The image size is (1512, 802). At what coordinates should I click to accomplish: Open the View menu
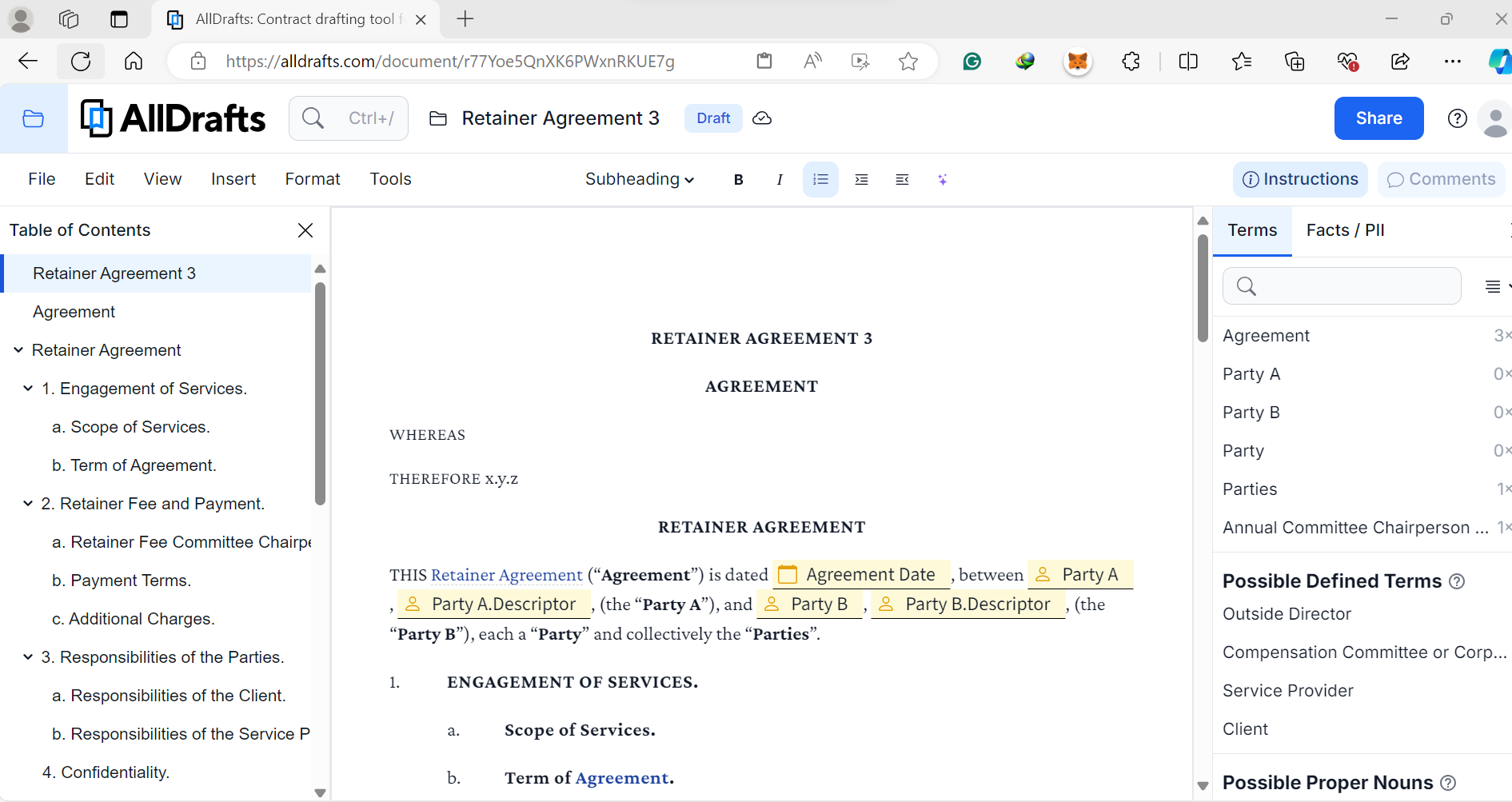[162, 179]
